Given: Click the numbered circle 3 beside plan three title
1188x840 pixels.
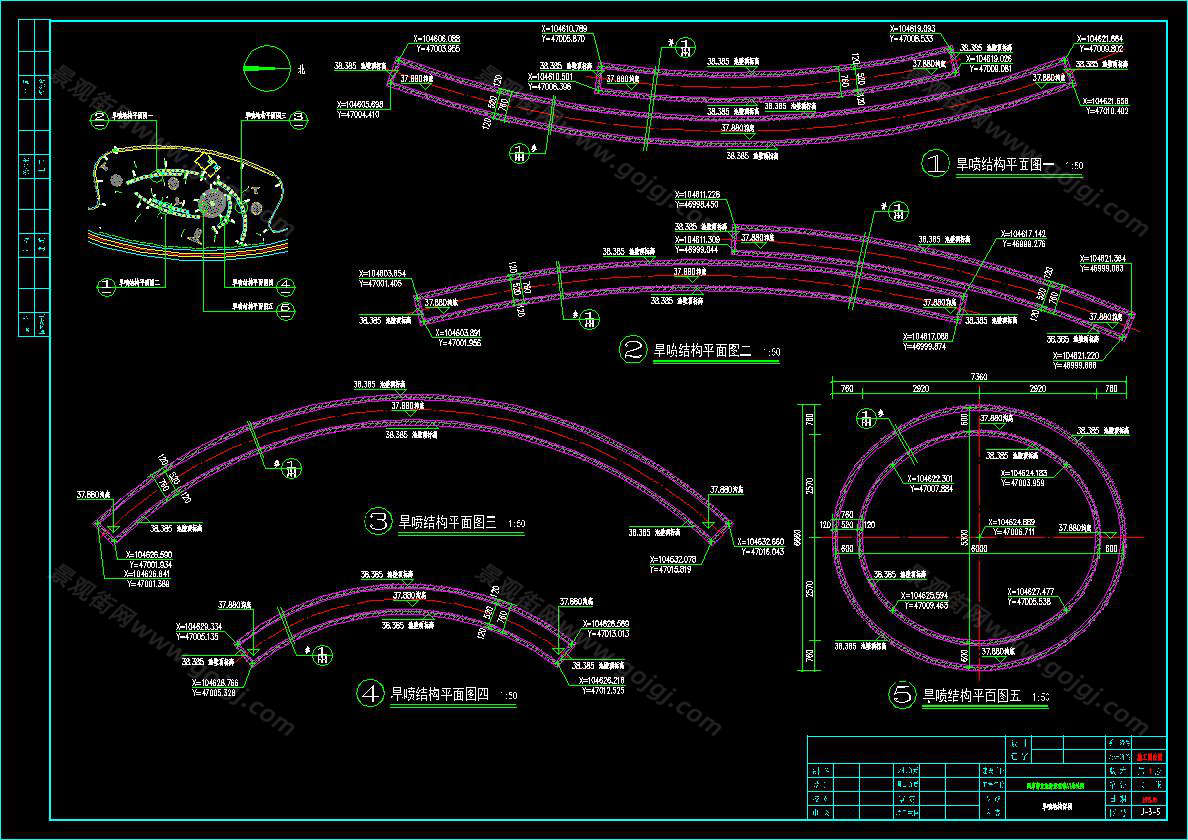Looking at the screenshot, I should (x=379, y=521).
